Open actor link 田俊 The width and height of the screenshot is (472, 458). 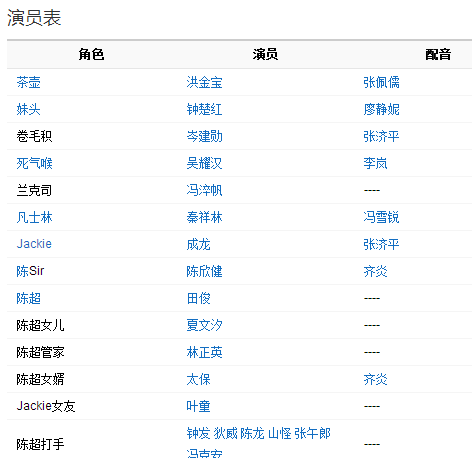(198, 298)
